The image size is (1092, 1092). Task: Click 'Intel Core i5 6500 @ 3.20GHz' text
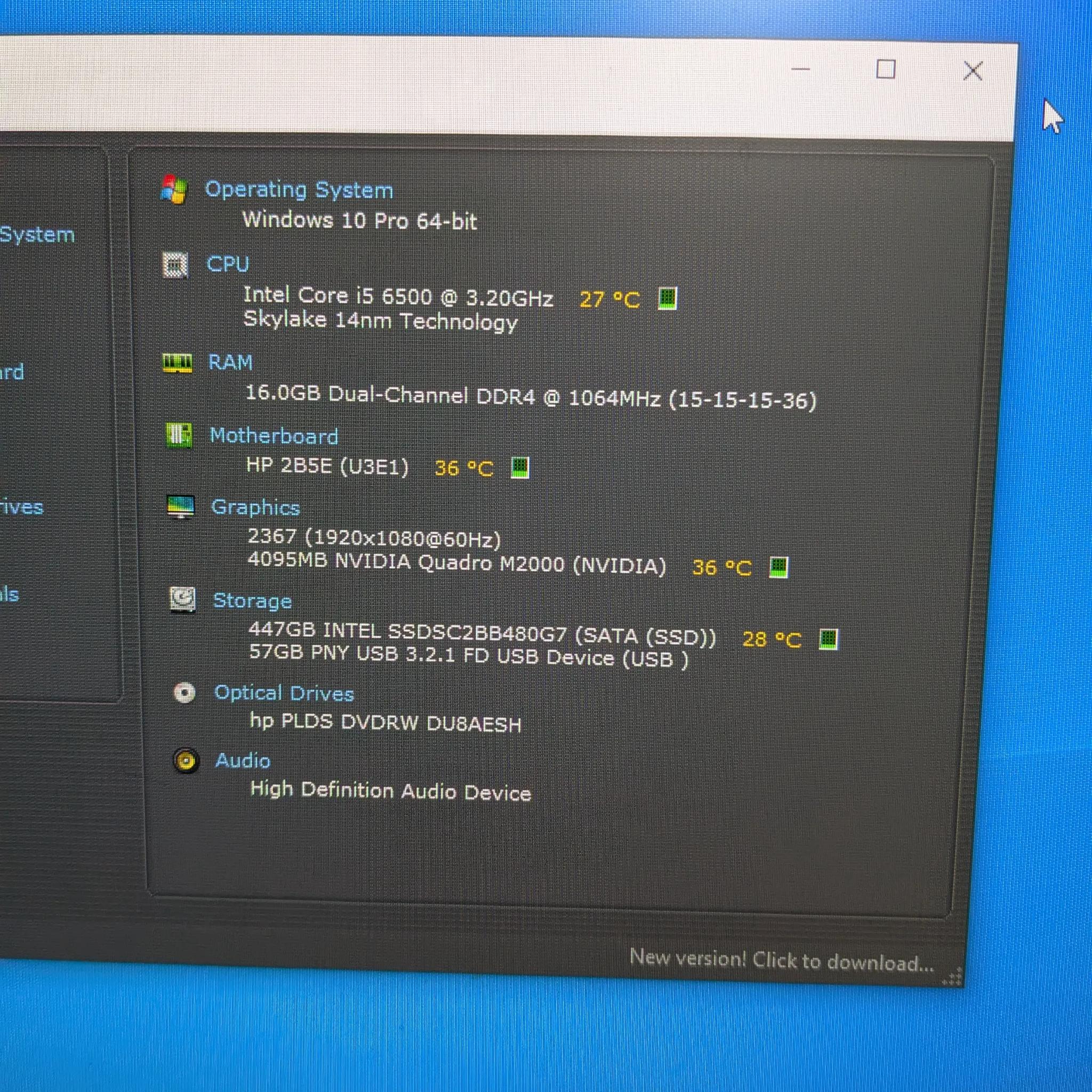[398, 296]
